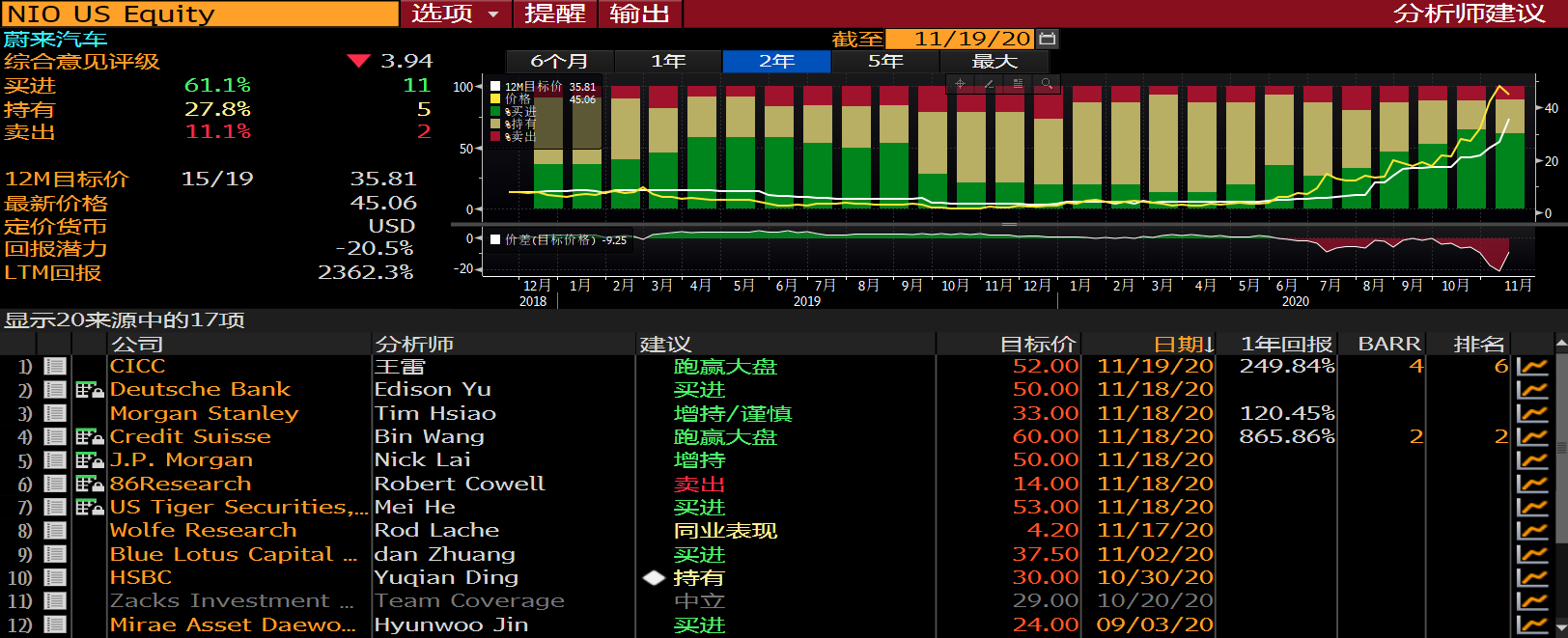Click the 提醒 alert menu
Image resolution: width=1568 pixels, height=638 pixels.
pos(555,14)
